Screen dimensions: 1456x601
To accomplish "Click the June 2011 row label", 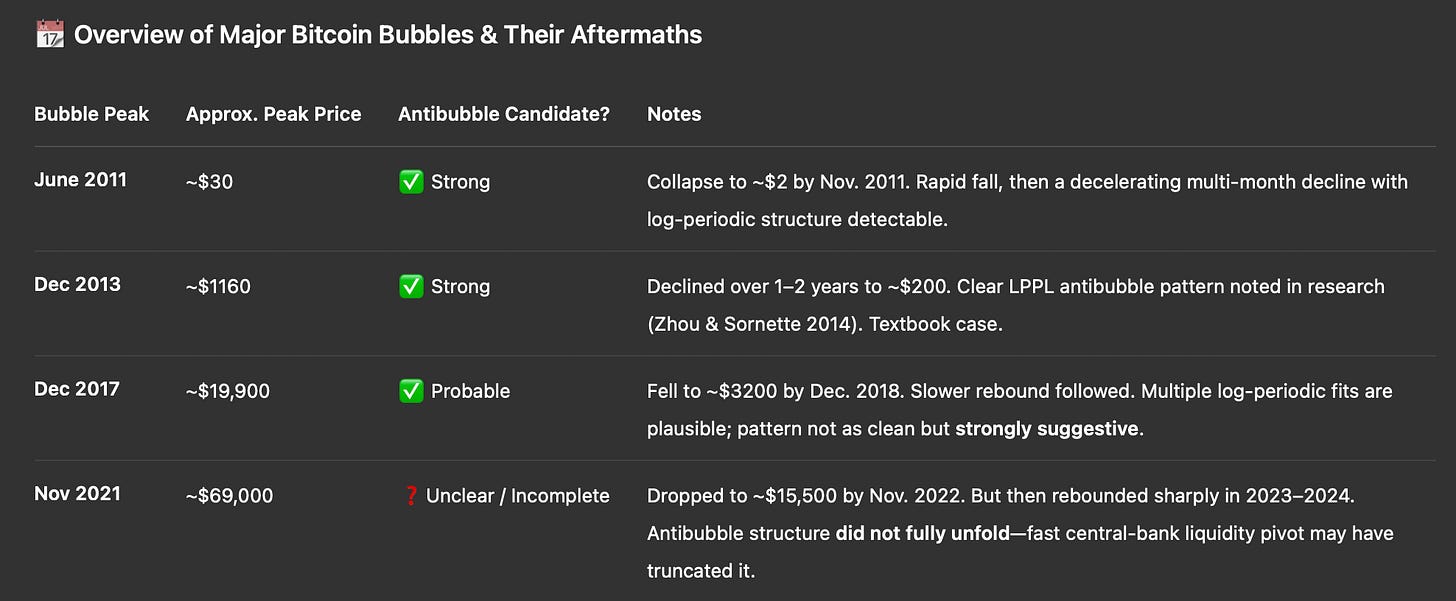I will (80, 181).
